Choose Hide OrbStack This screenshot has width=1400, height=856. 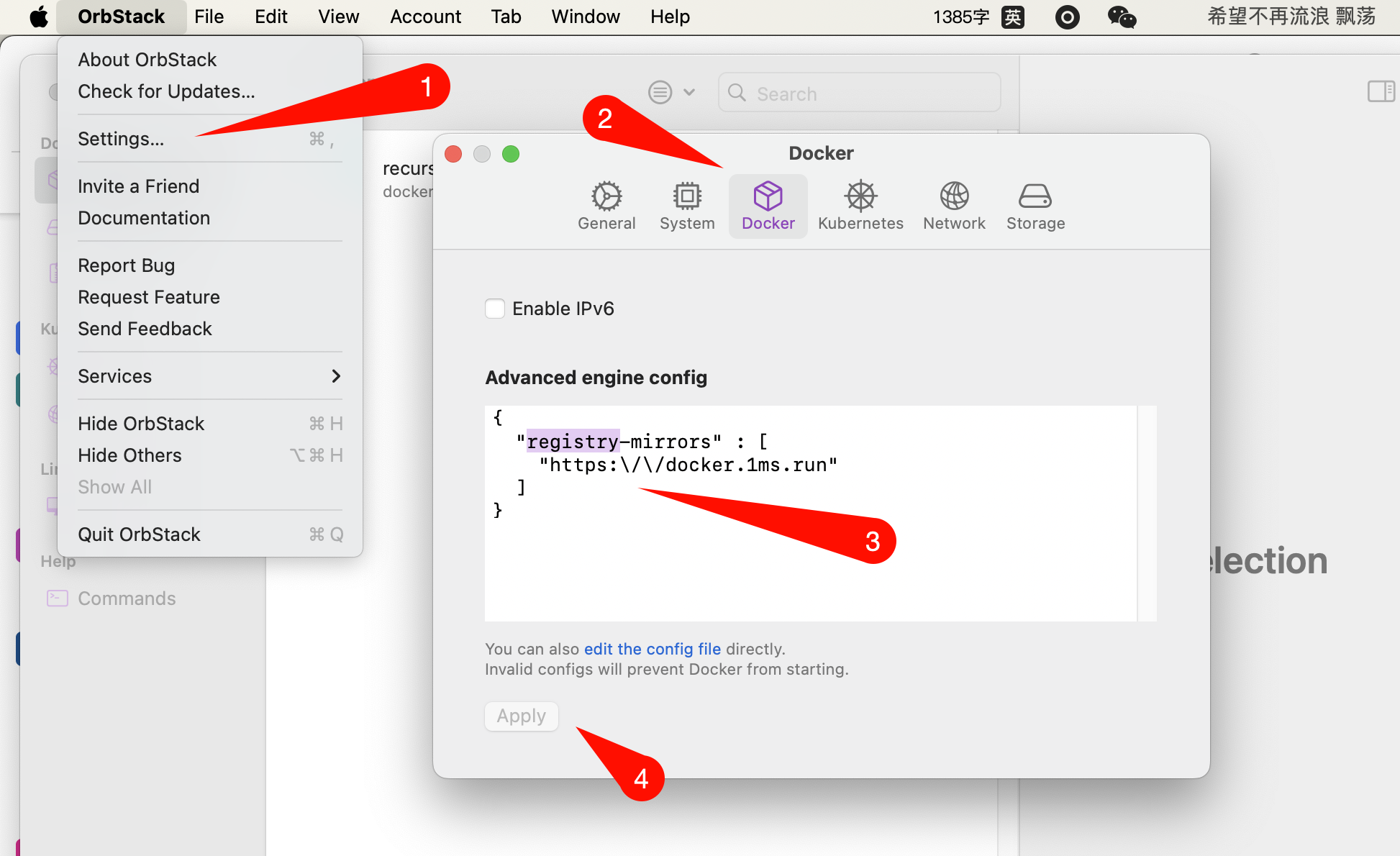click(x=210, y=424)
